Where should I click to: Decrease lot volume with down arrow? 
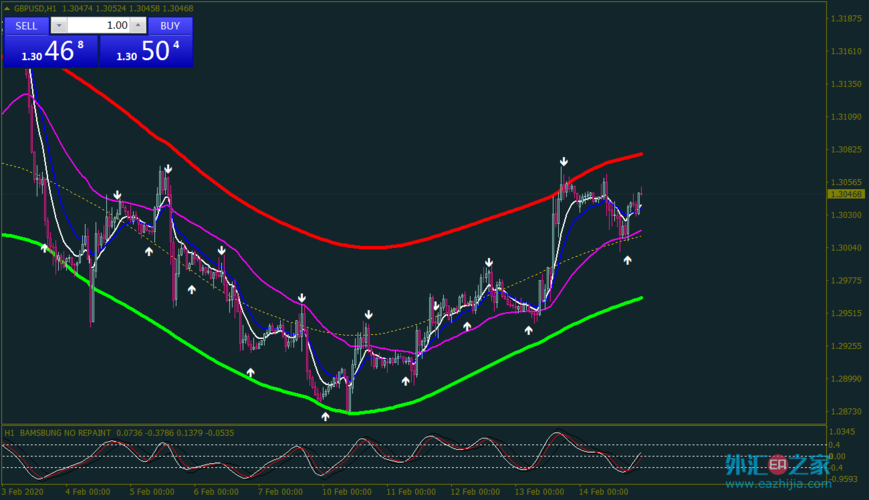59,25
